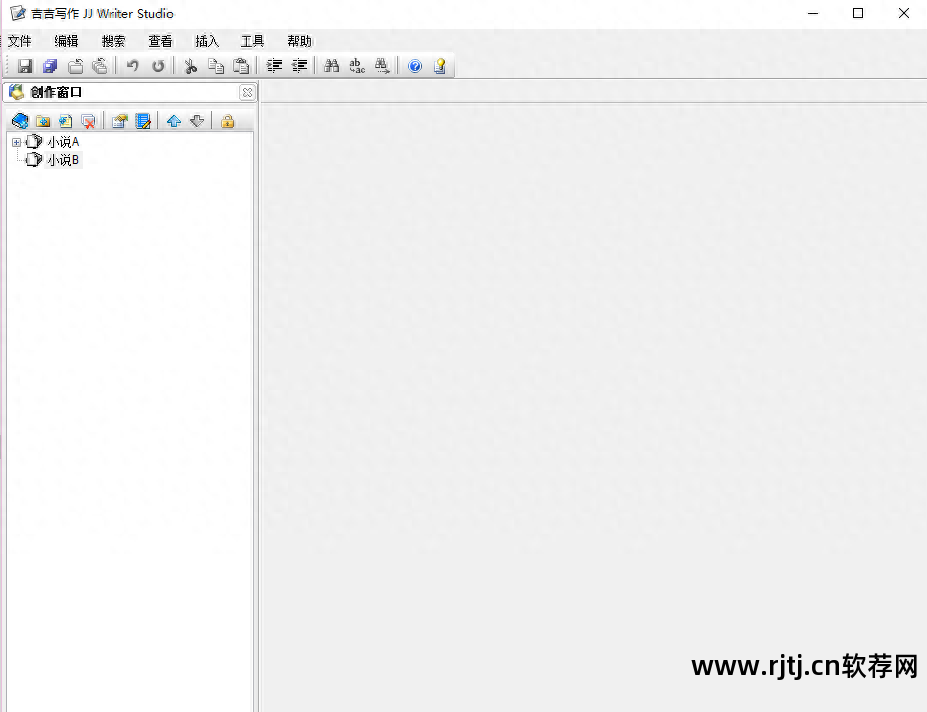Click the Paste clipboard icon
927x712 pixels.
click(x=241, y=66)
